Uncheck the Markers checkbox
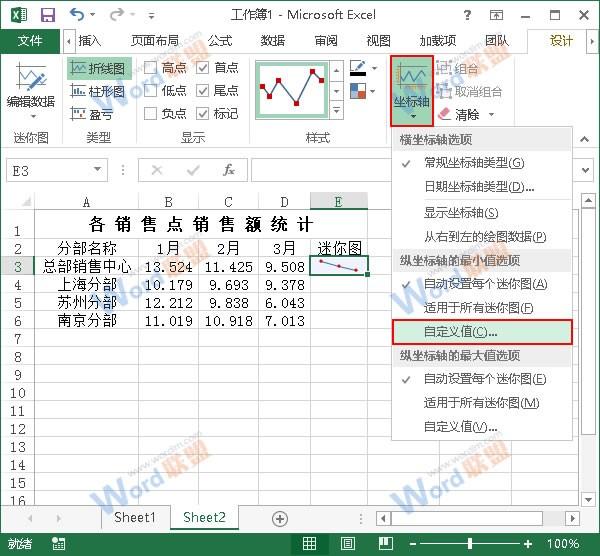Image resolution: width=600 pixels, height=556 pixels. (202, 113)
